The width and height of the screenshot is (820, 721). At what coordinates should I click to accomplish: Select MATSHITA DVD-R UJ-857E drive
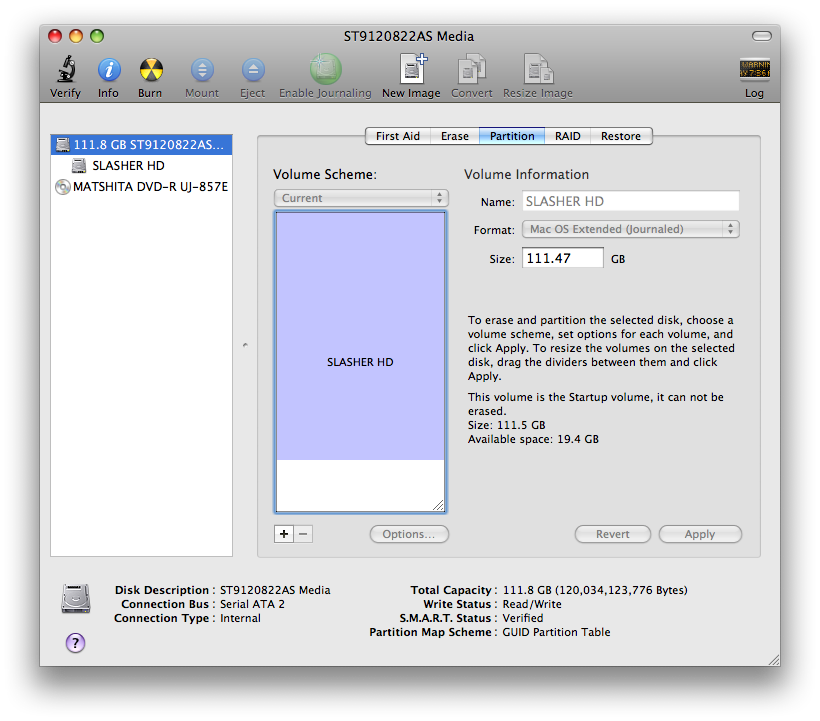click(x=141, y=187)
